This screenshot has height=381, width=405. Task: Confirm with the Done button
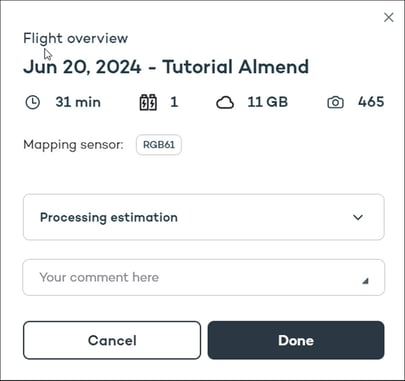click(x=296, y=340)
